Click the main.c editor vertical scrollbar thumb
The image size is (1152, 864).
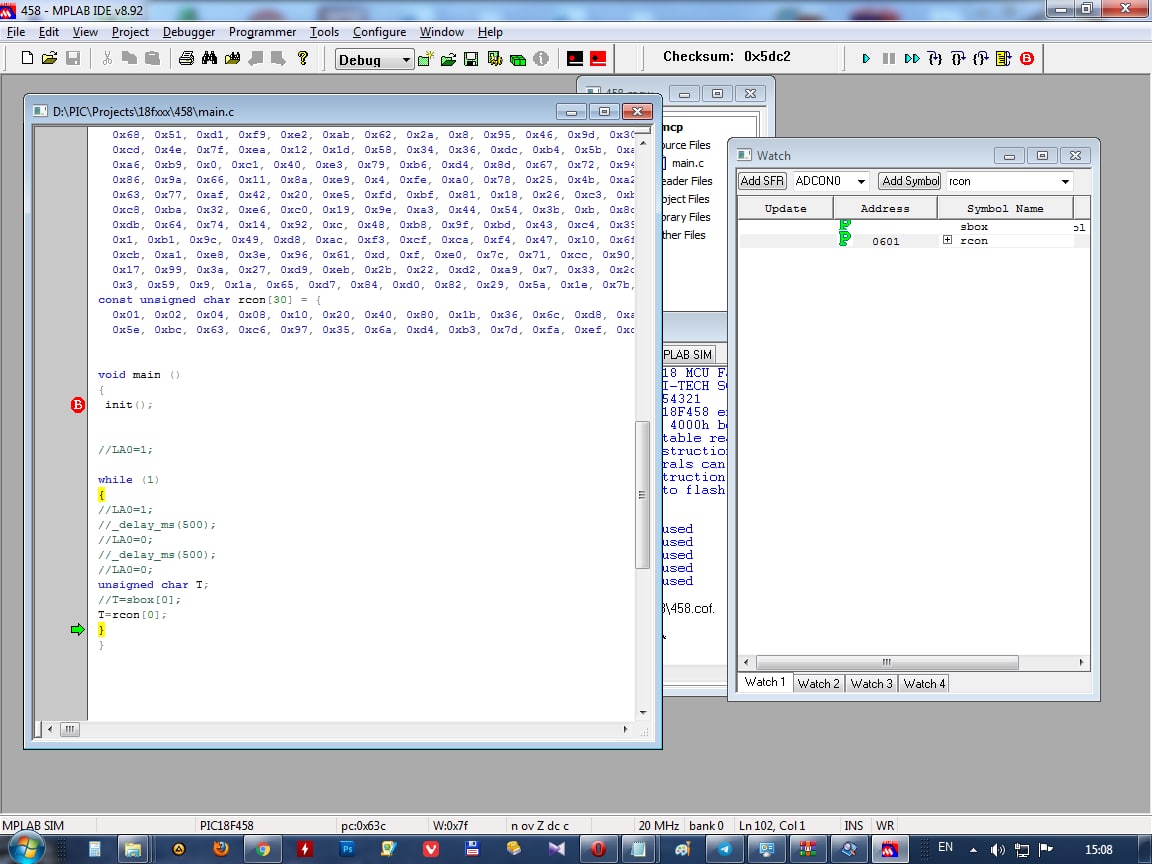pyautogui.click(x=642, y=494)
